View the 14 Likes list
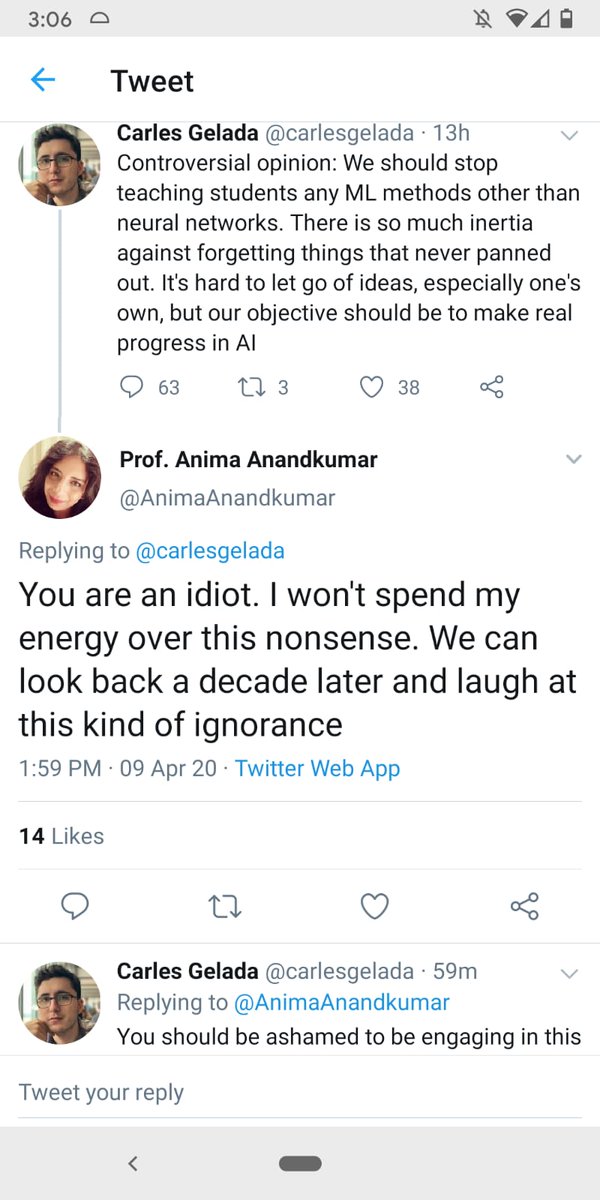 click(61, 836)
